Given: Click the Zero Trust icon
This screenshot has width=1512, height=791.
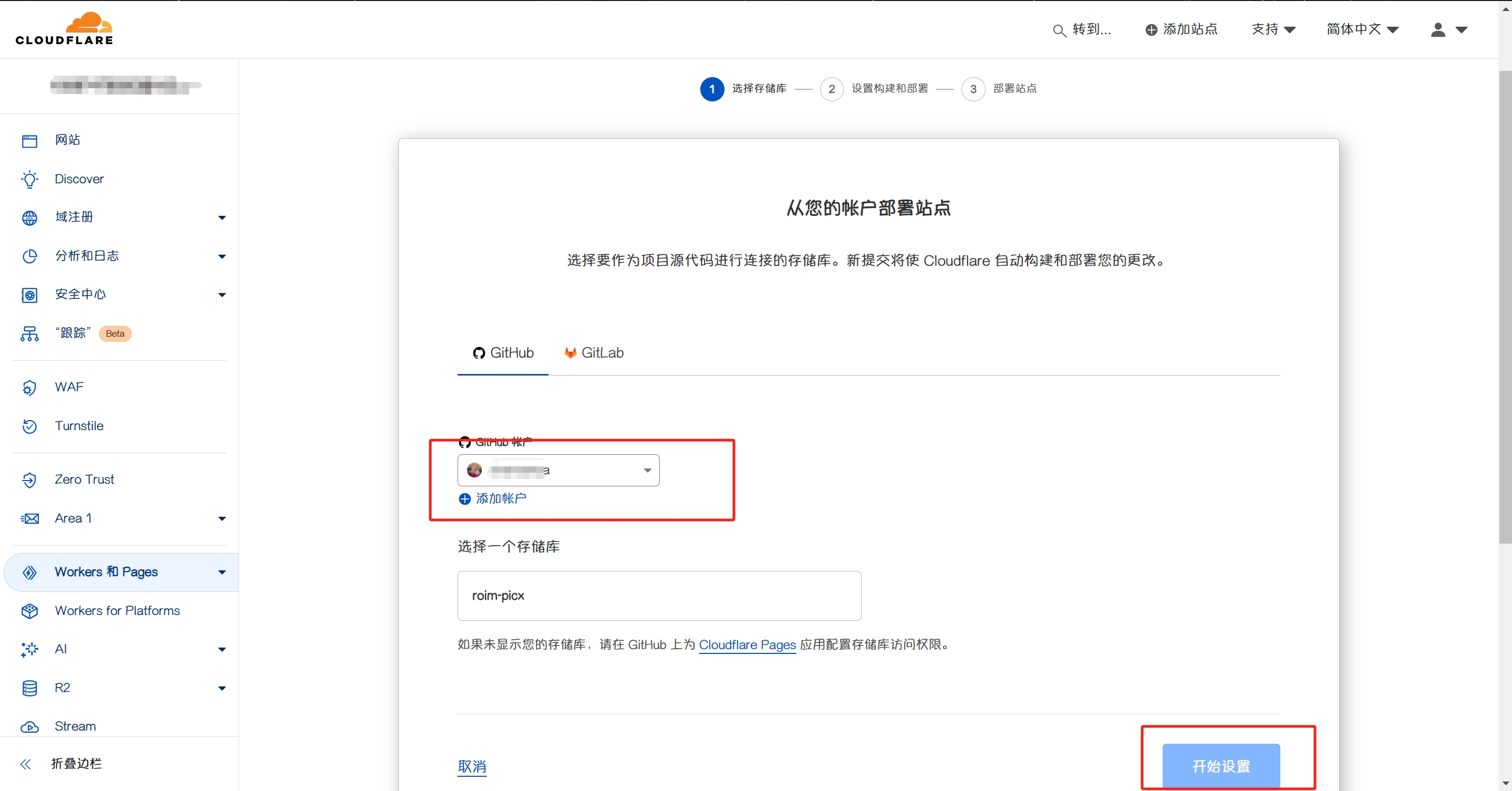Looking at the screenshot, I should [x=29, y=480].
